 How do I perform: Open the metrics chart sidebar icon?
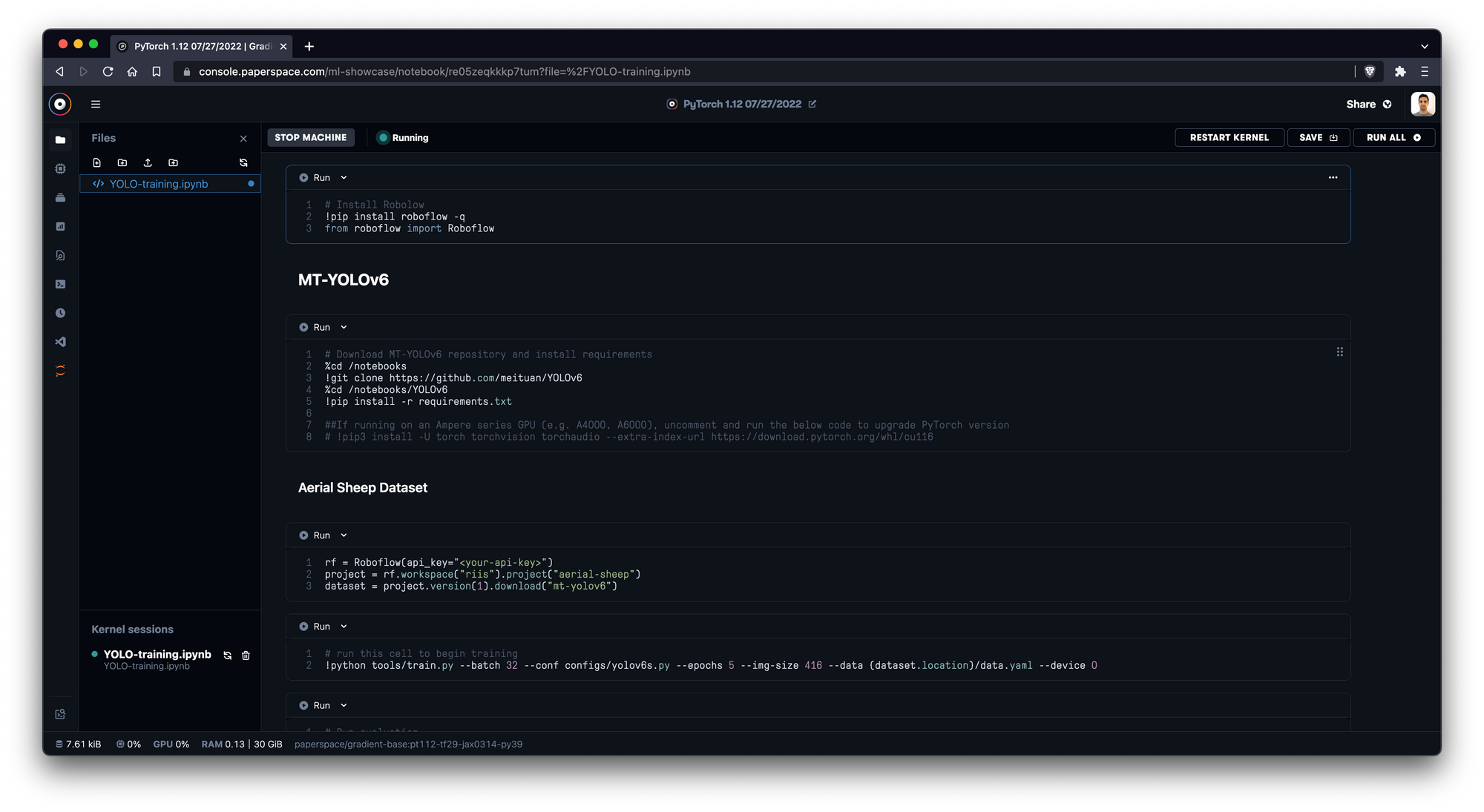(x=60, y=226)
